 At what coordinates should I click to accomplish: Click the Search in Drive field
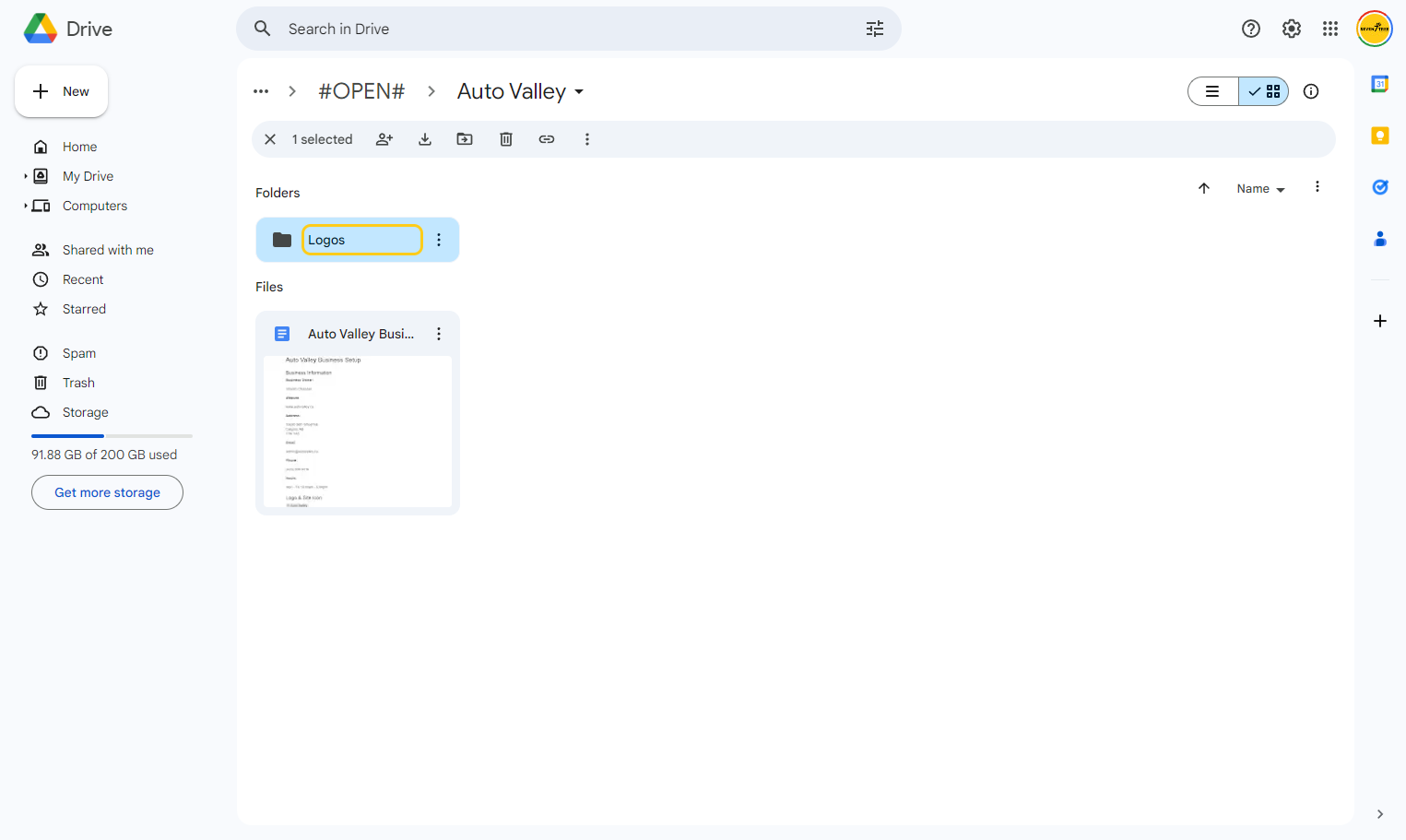pos(568,29)
